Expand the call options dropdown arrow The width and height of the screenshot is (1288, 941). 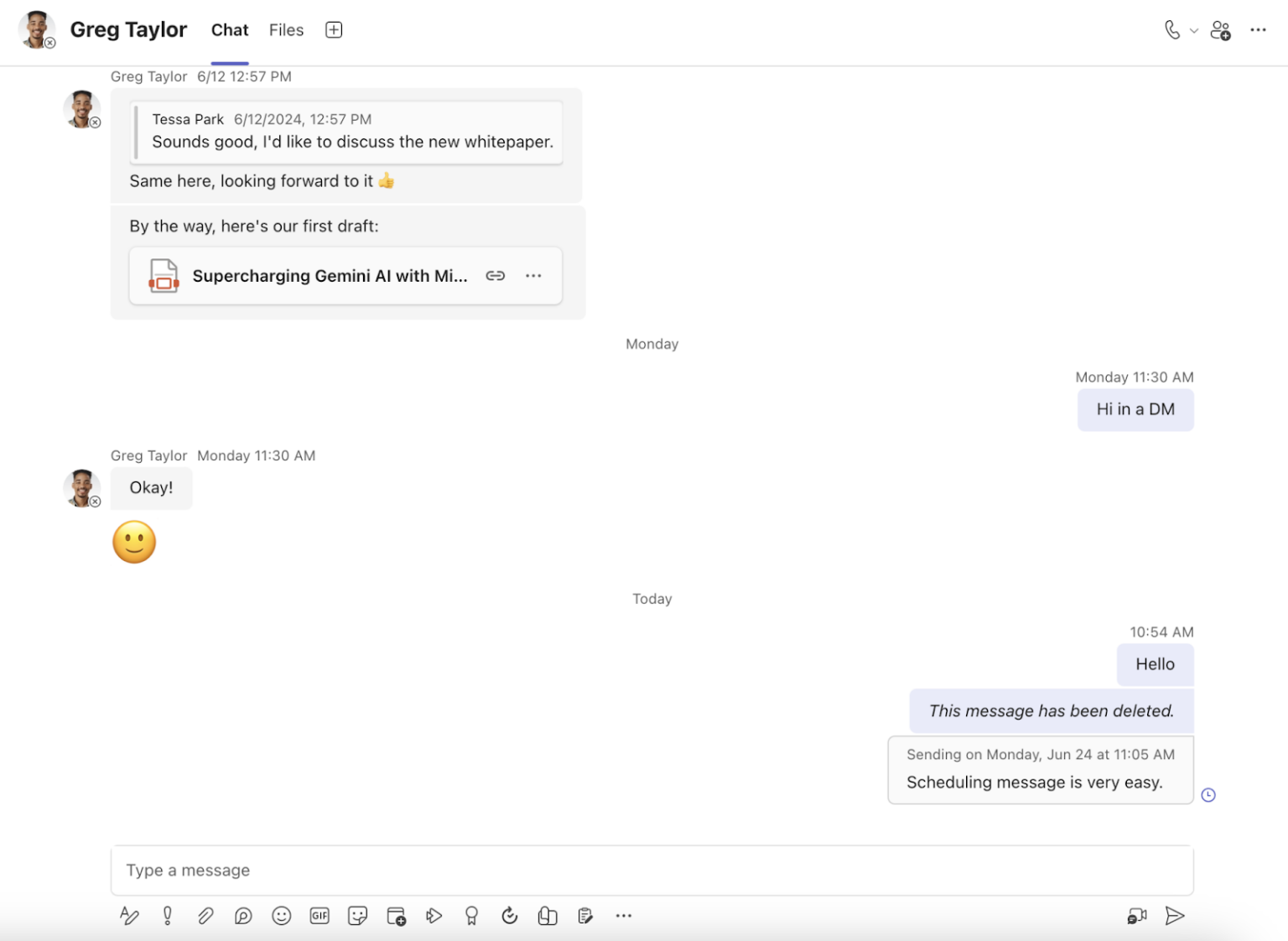[1194, 30]
